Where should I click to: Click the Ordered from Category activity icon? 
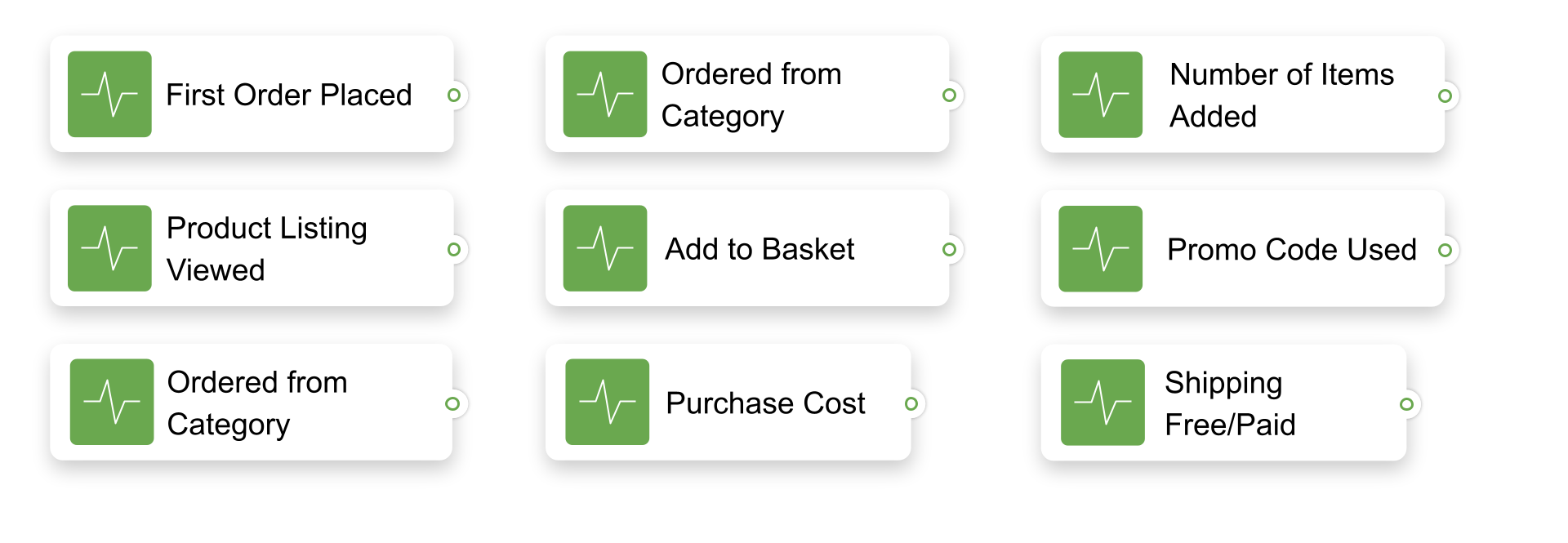pos(605,95)
